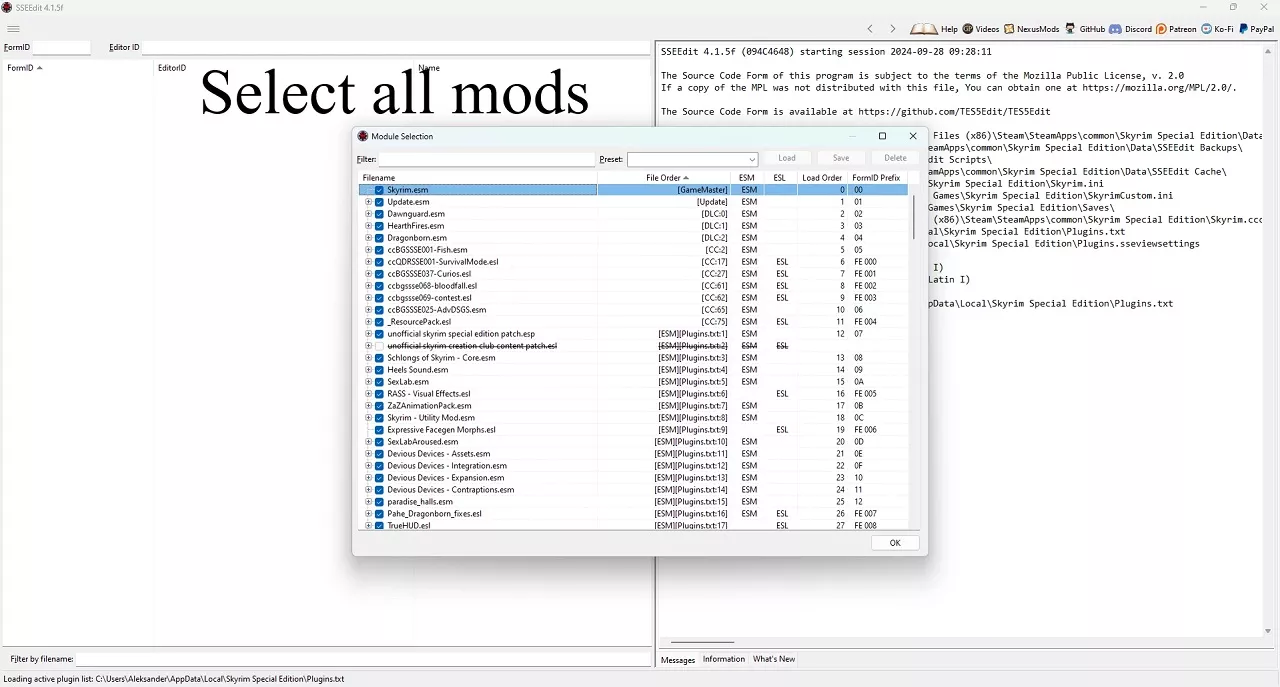
Task: Sort by the File Order column header
Action: coord(664,178)
